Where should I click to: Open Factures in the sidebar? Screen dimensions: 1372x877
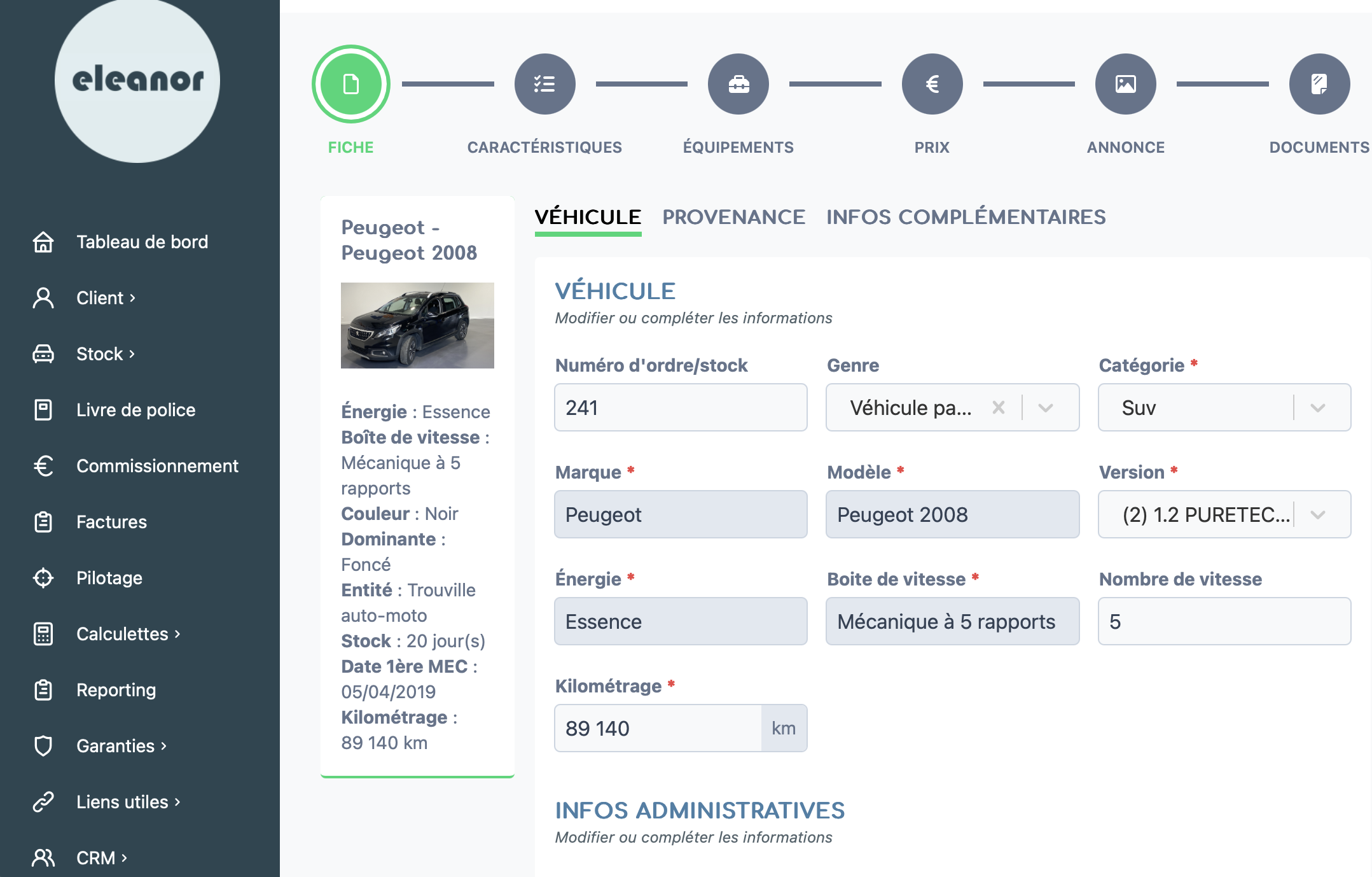[111, 522]
